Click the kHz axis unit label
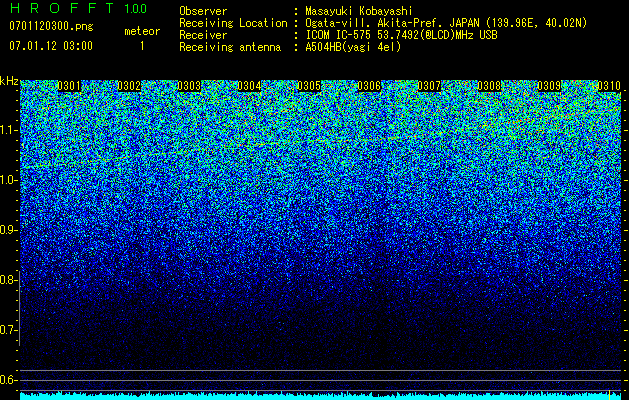This screenshot has width=629, height=400. pyautogui.click(x=9, y=81)
